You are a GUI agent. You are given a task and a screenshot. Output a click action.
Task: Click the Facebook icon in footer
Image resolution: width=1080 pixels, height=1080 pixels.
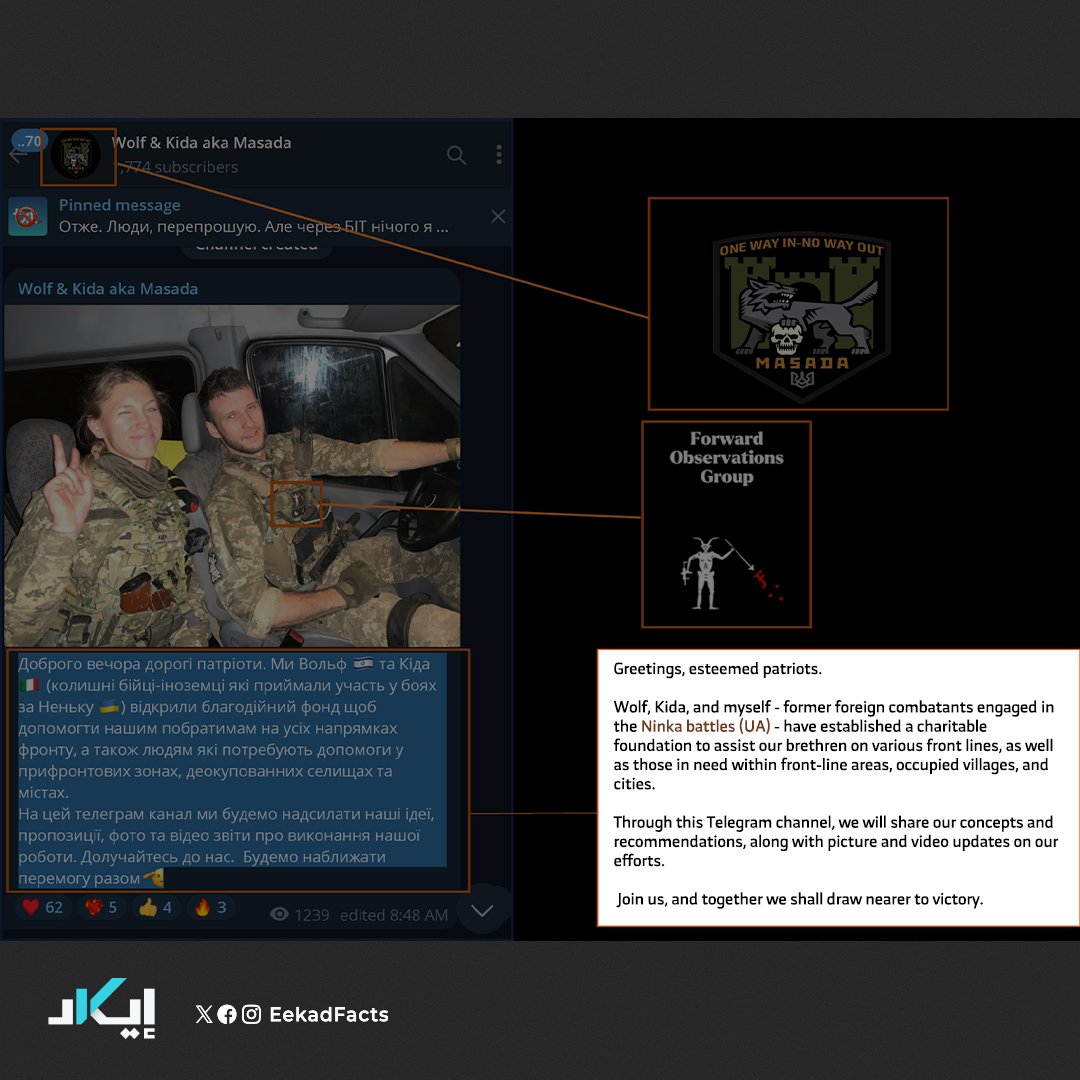pos(227,1014)
